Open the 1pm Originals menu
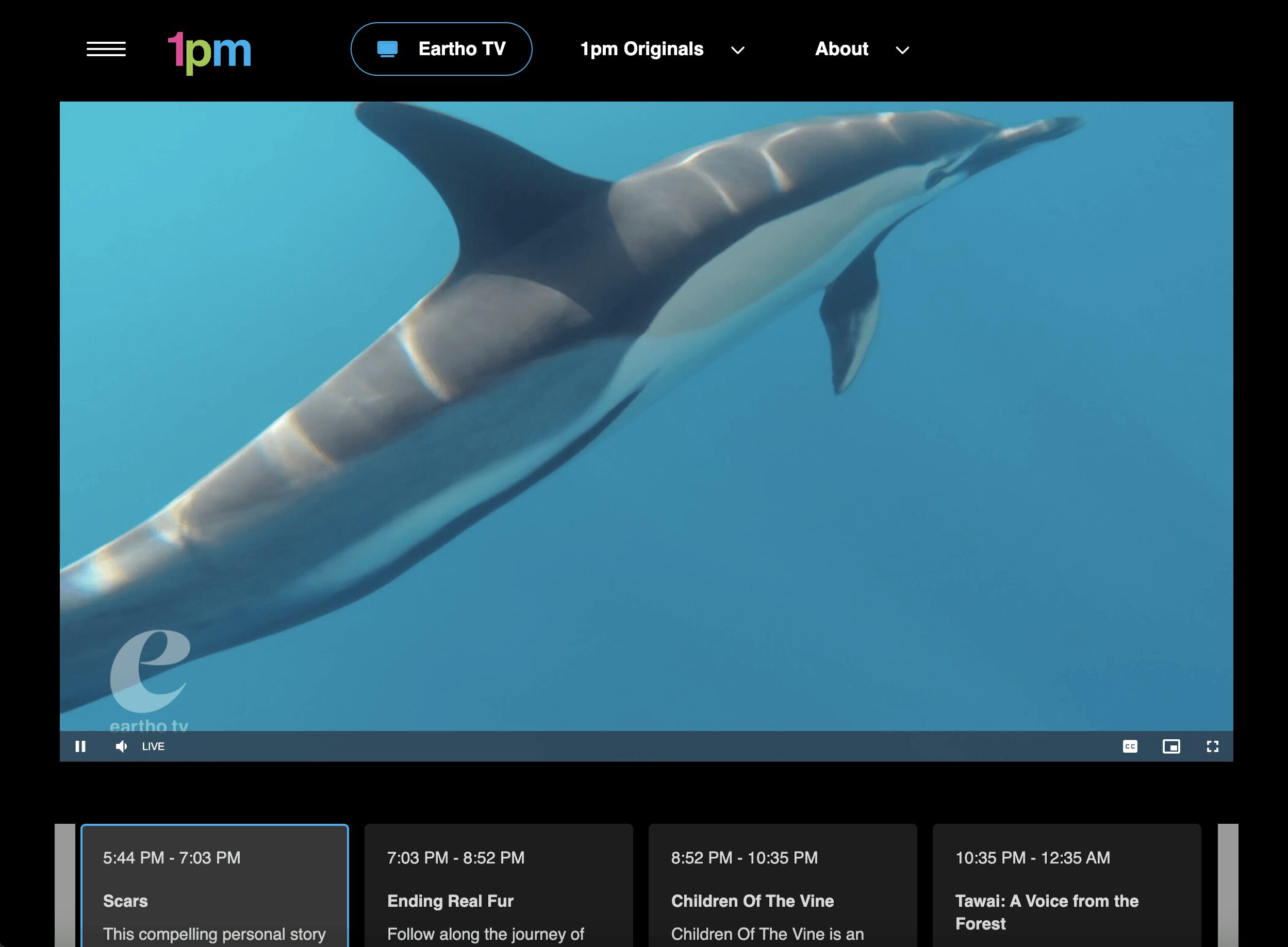The height and width of the screenshot is (947, 1288). [641, 49]
